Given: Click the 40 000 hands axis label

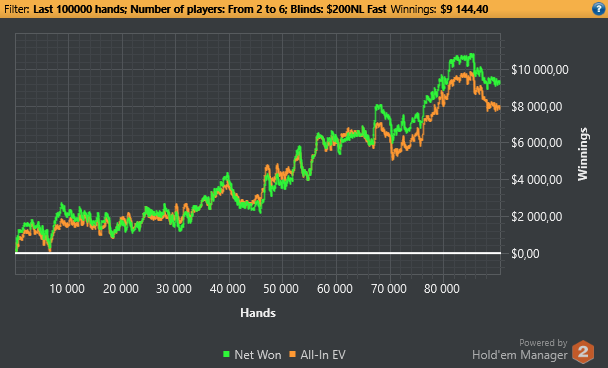Looking at the screenshot, I should point(228,289).
